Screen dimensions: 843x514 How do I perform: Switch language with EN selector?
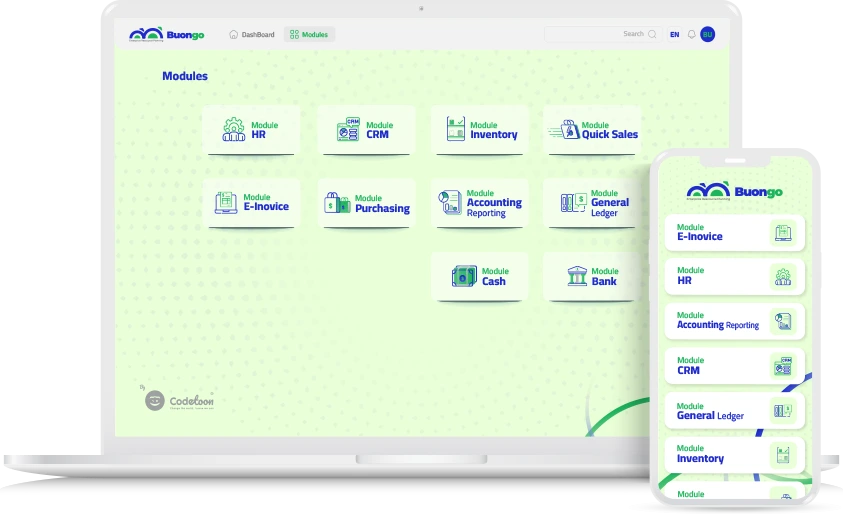(x=675, y=34)
